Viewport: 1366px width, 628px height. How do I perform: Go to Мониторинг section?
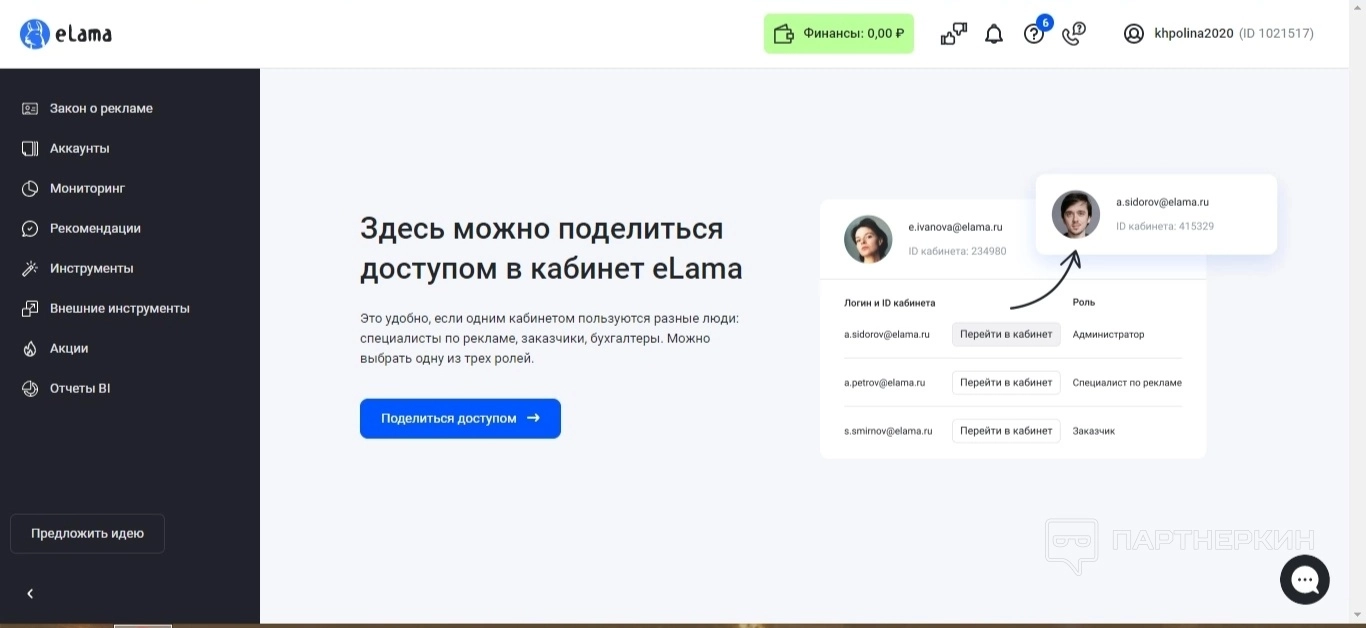click(x=87, y=188)
